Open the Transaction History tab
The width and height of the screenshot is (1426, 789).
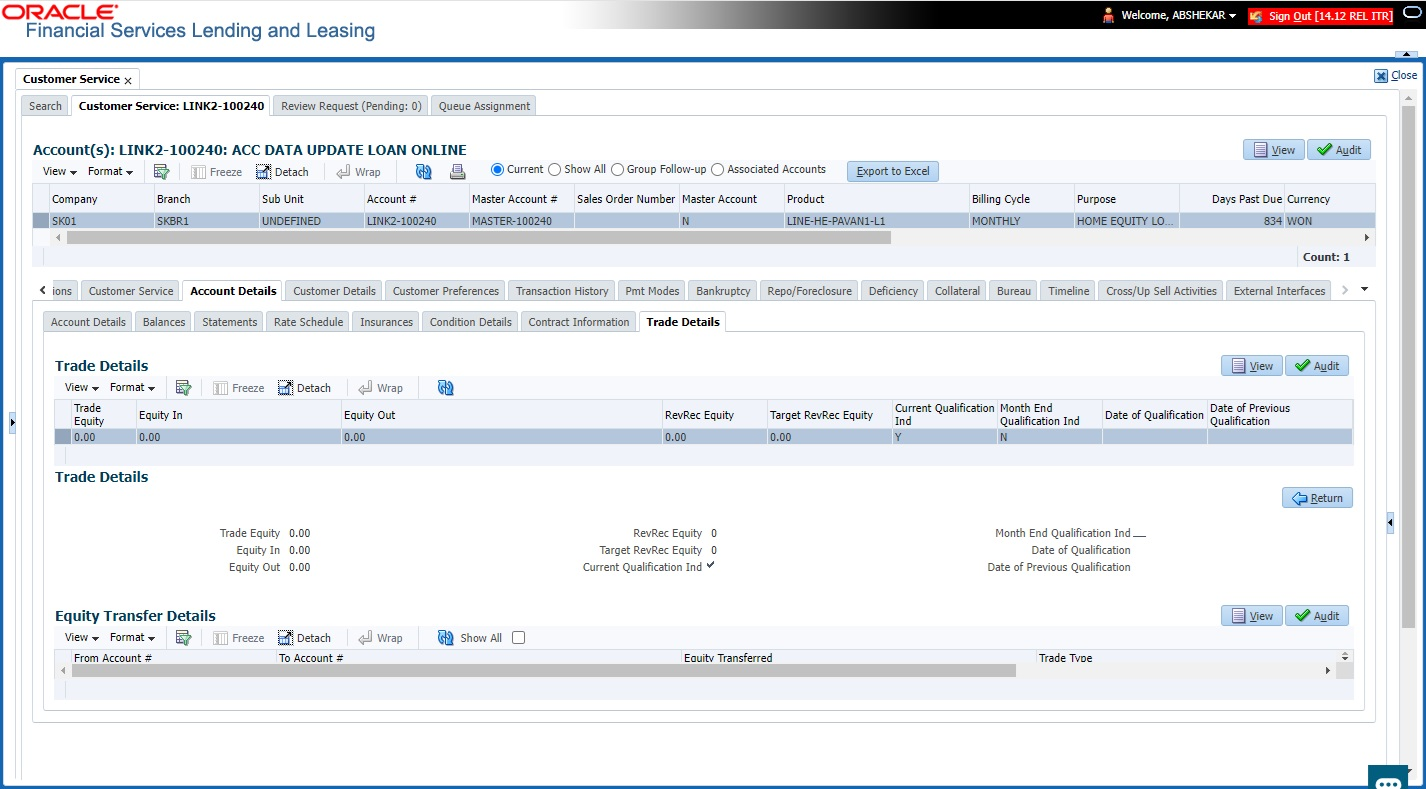[562, 291]
